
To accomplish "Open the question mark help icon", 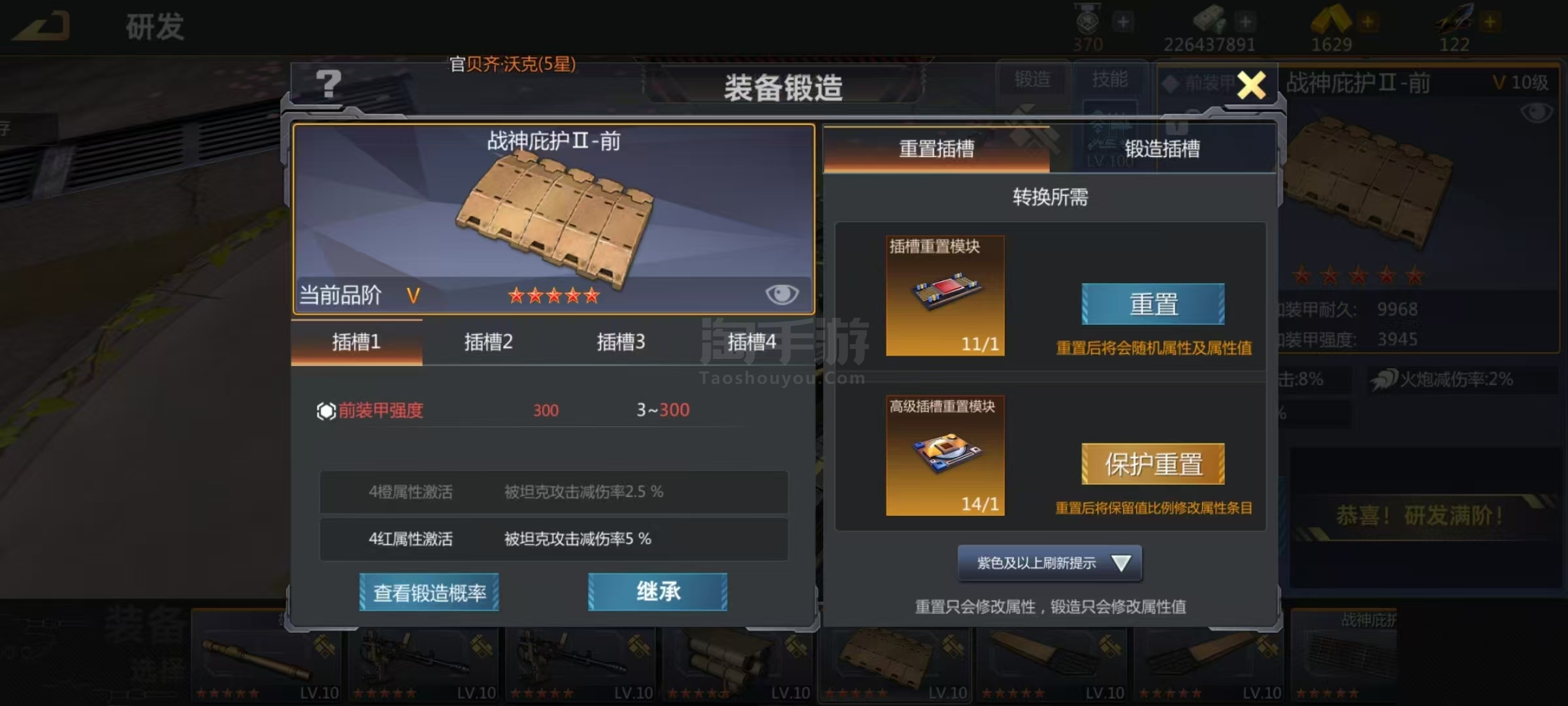I will (328, 84).
